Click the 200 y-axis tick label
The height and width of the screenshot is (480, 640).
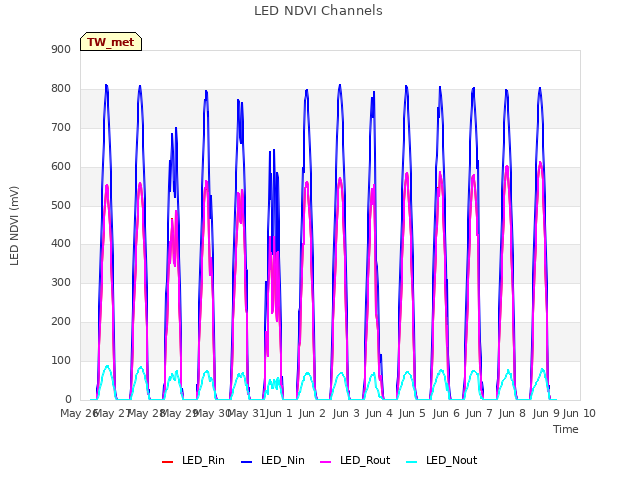pos(61,322)
